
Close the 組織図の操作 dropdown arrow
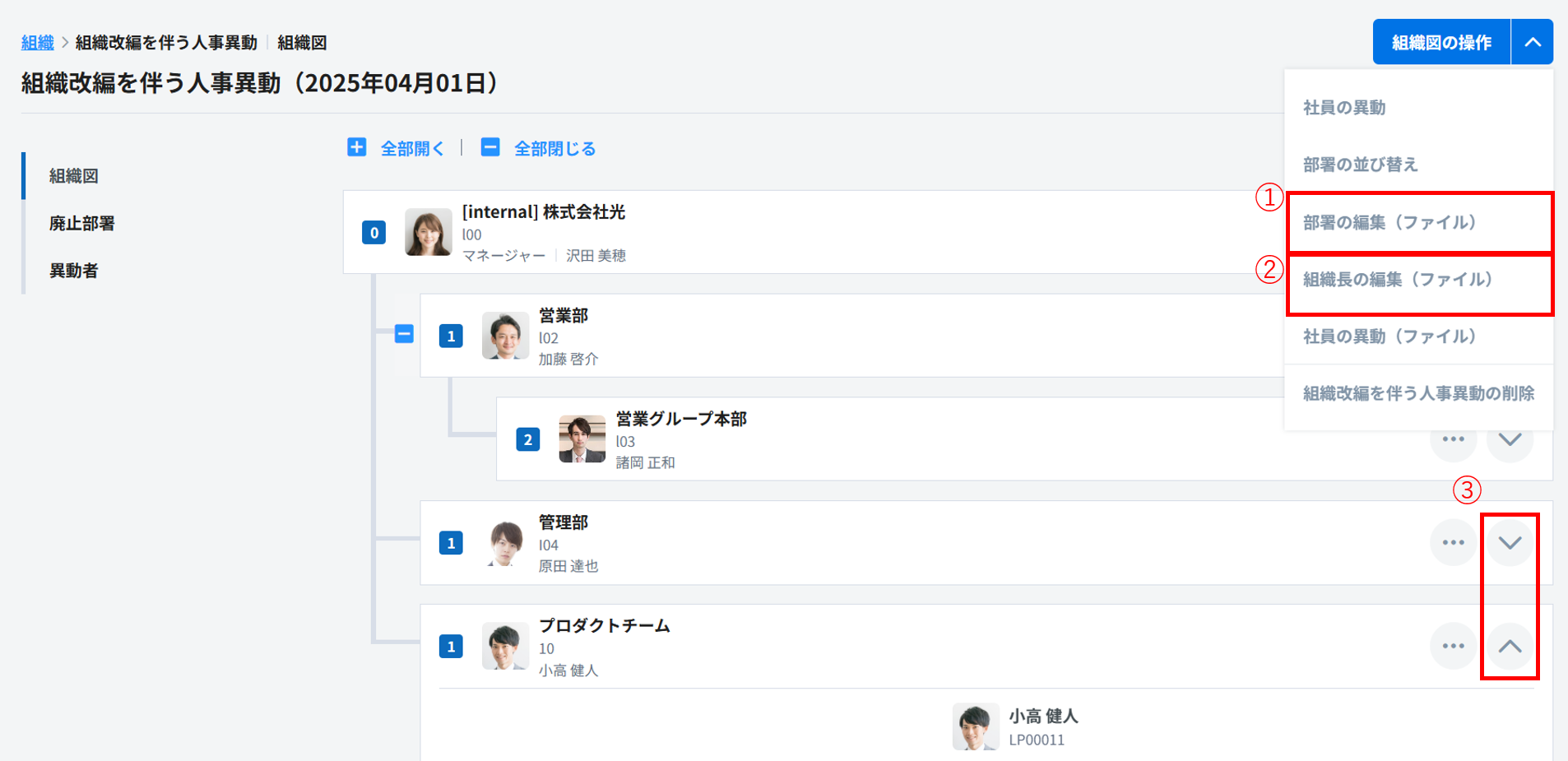[x=1532, y=42]
